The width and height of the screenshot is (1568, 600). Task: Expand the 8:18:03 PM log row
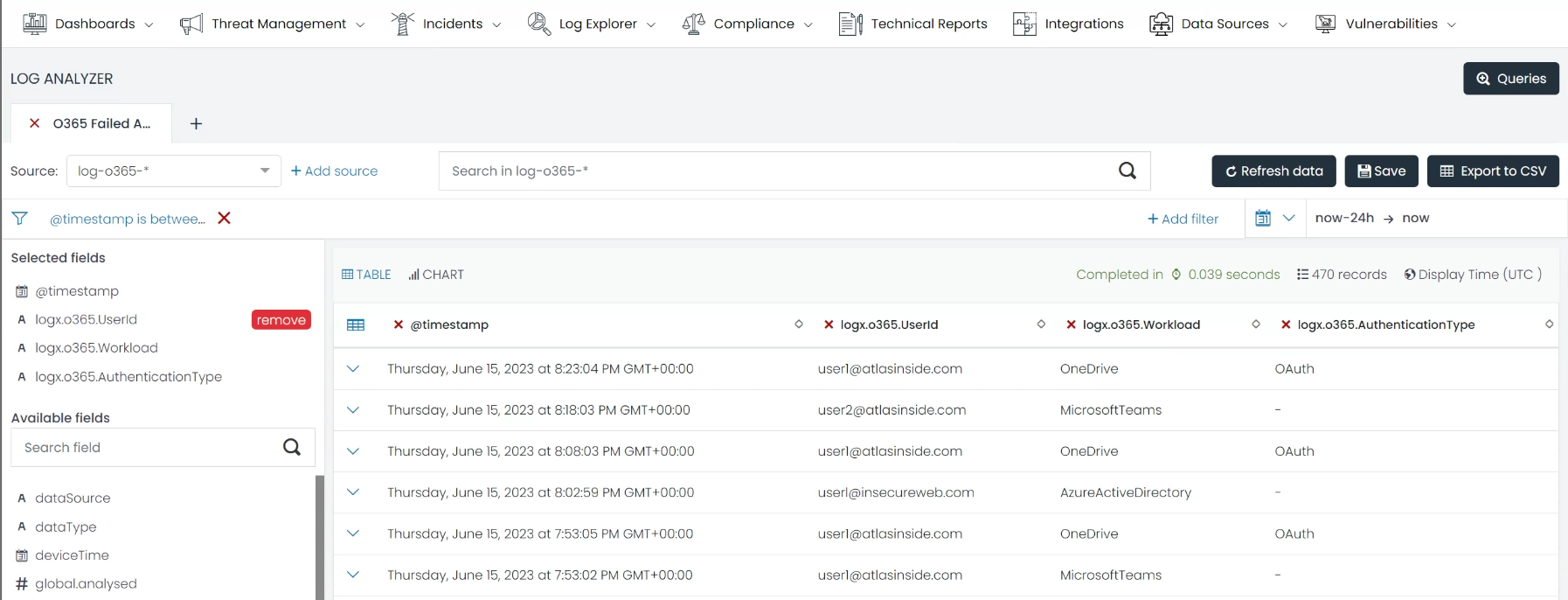click(x=353, y=410)
